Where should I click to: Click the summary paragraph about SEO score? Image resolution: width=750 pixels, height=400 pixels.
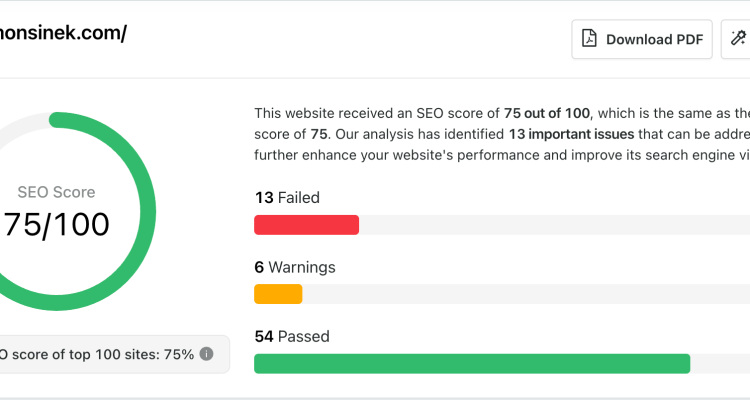tap(502, 134)
